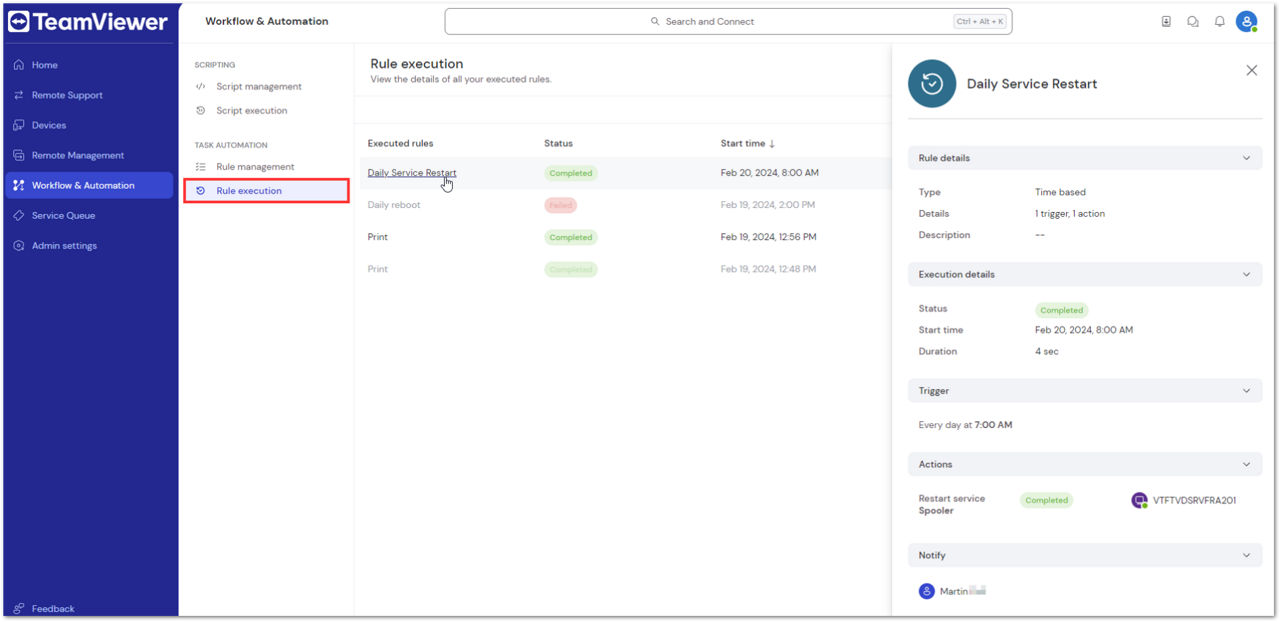Image resolution: width=1280 pixels, height=622 pixels.
Task: Open the user profile avatar
Action: coord(1246,21)
